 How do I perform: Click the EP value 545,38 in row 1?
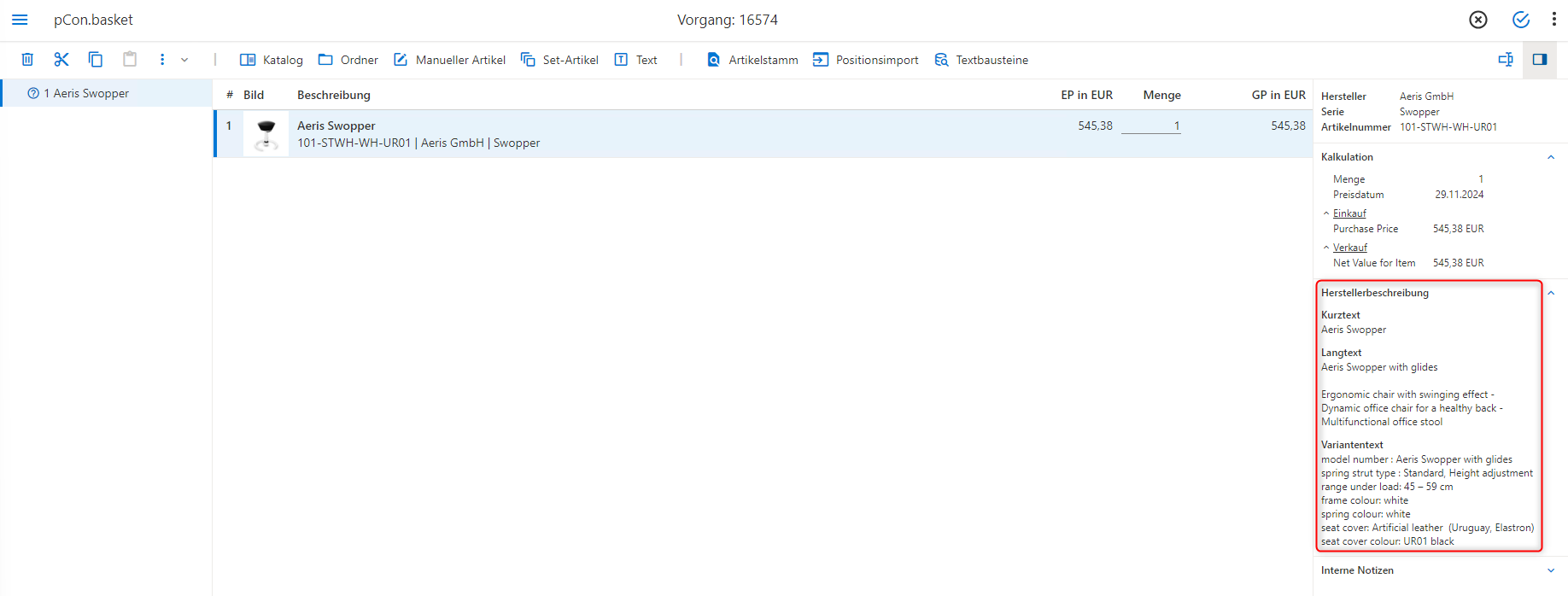(x=1095, y=126)
